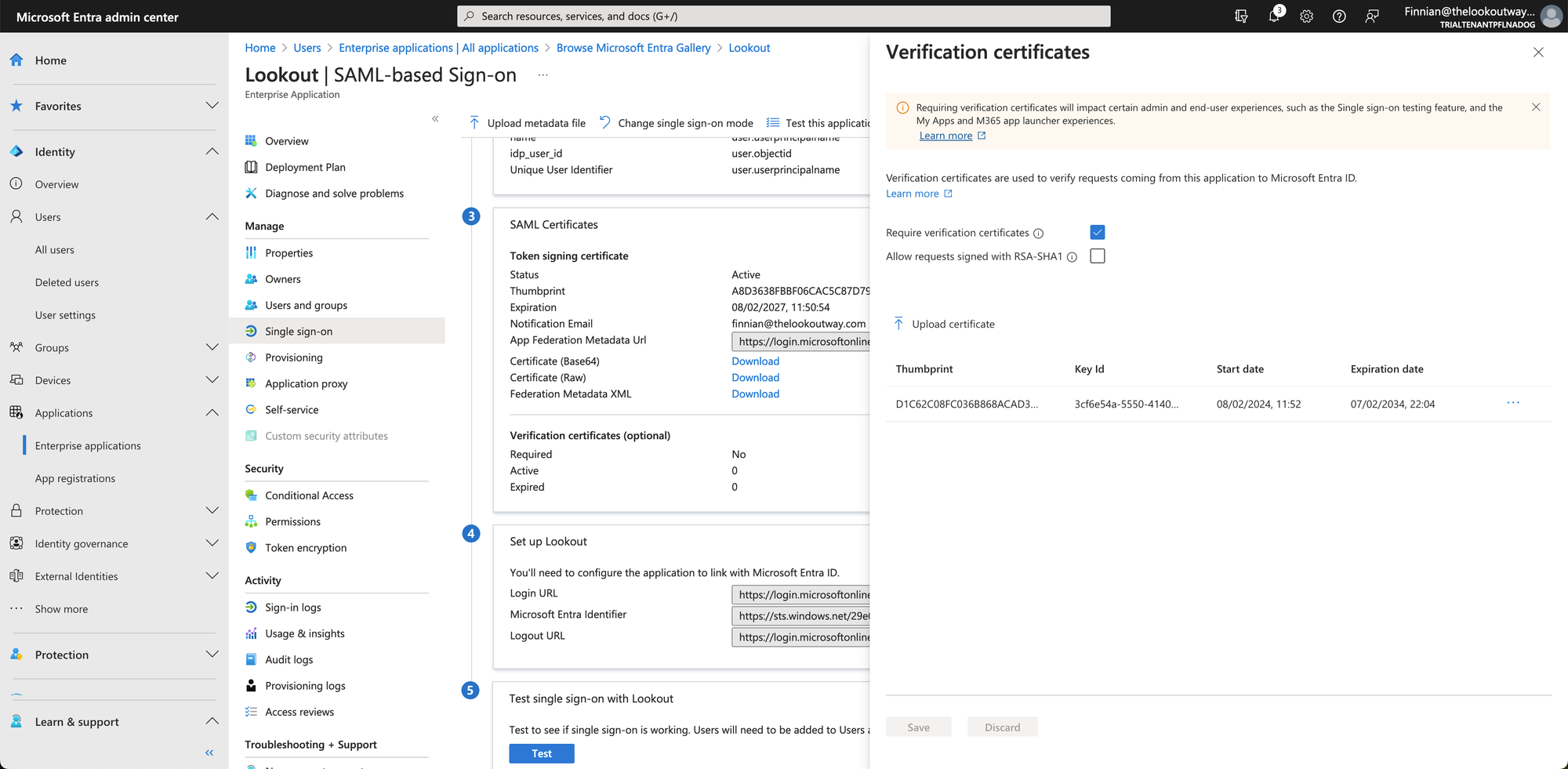Open the certificate row more options ellipsis
This screenshot has height=769, width=1568.
pos(1512,403)
